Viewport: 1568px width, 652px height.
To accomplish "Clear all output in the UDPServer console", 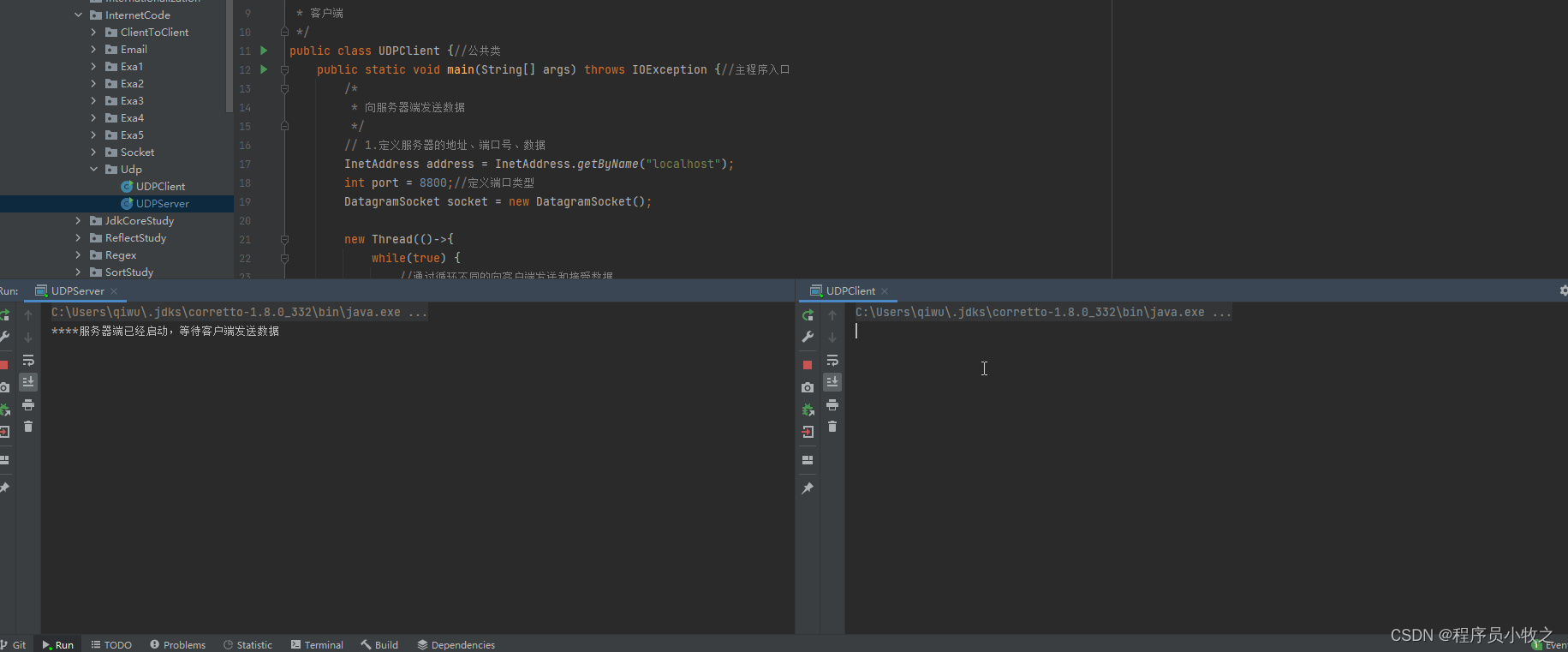I will coord(28,427).
